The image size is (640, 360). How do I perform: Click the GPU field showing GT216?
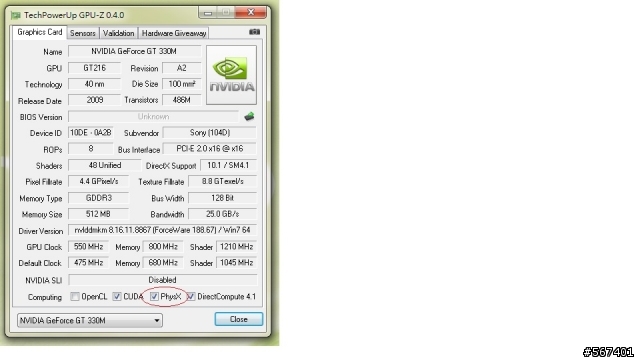pos(94,68)
